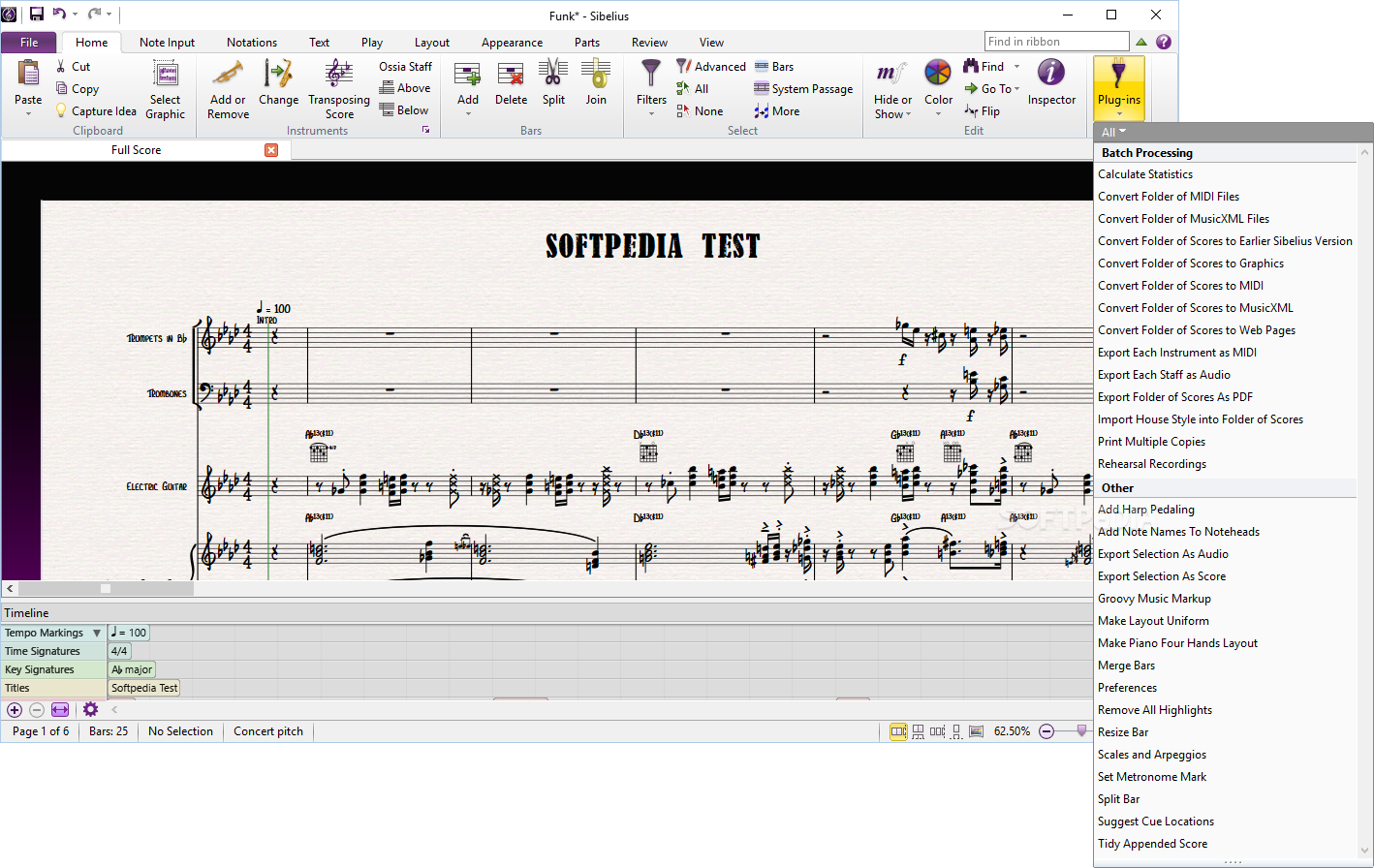
Task: Click the Plug-ins plug icon
Action: [x=1119, y=74]
